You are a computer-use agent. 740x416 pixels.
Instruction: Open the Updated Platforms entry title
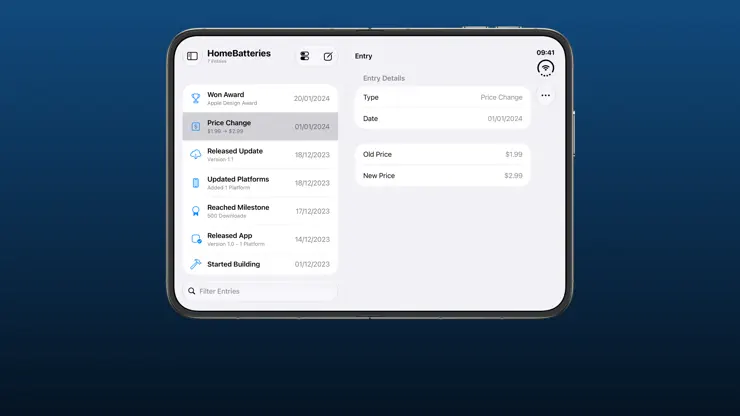[x=238, y=179]
